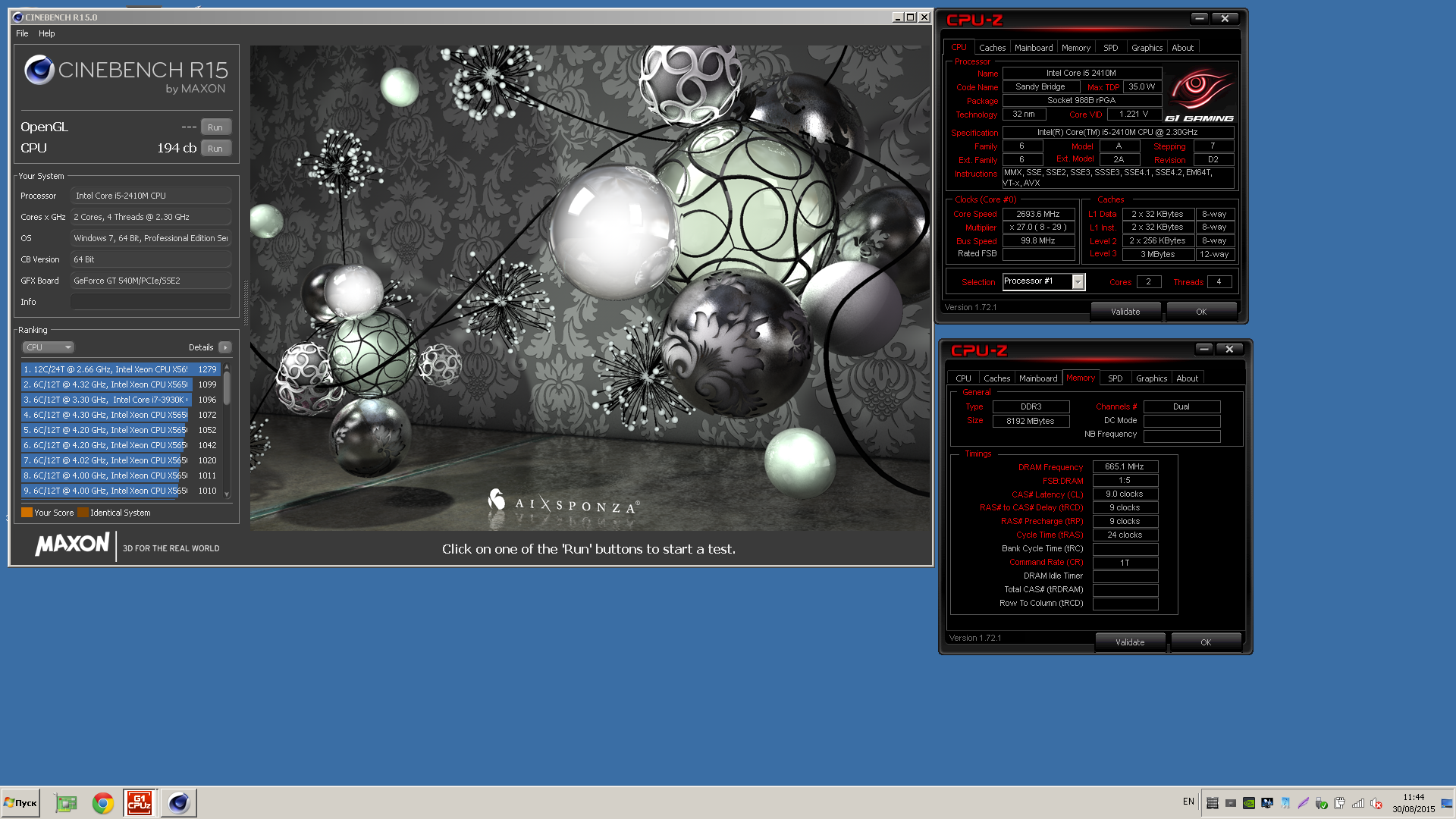Click the MAXON logo at Cinebench bottom
1456x819 pixels.
[73, 544]
